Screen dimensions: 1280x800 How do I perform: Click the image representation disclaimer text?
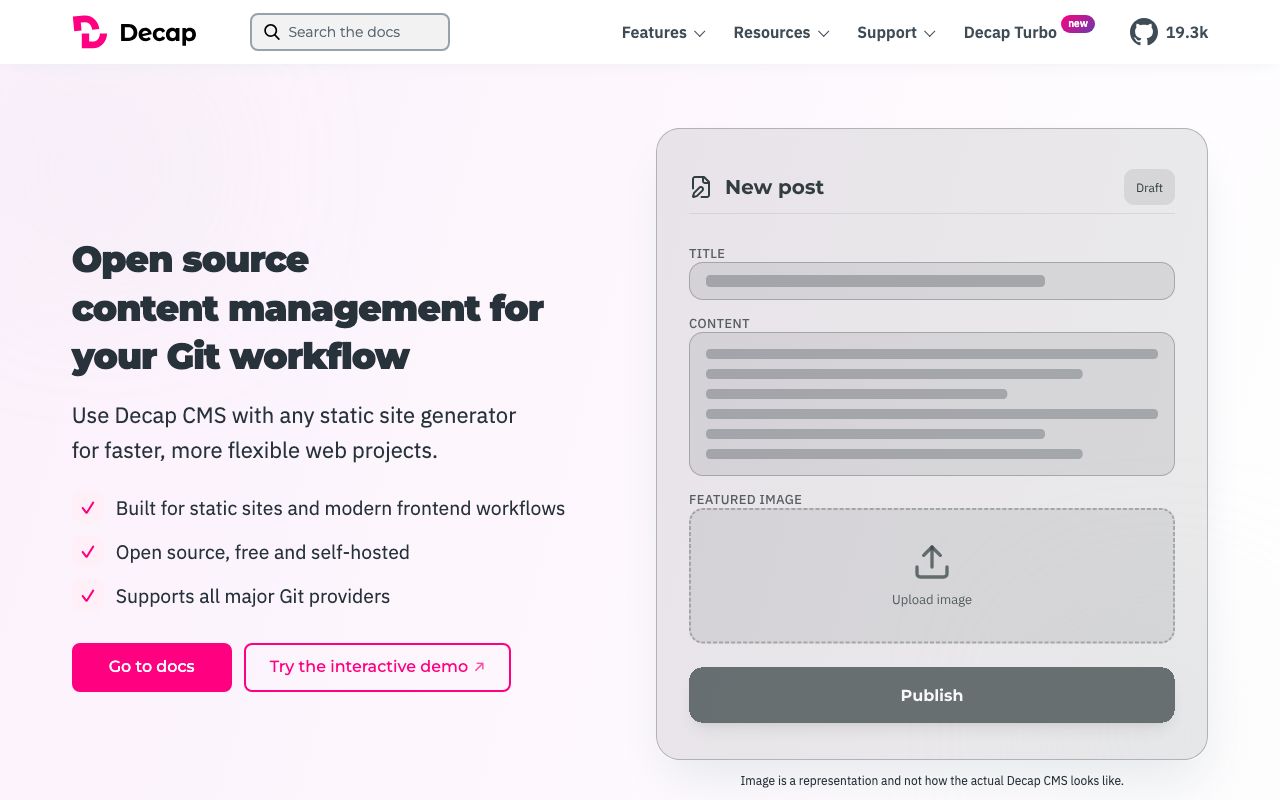click(x=932, y=780)
